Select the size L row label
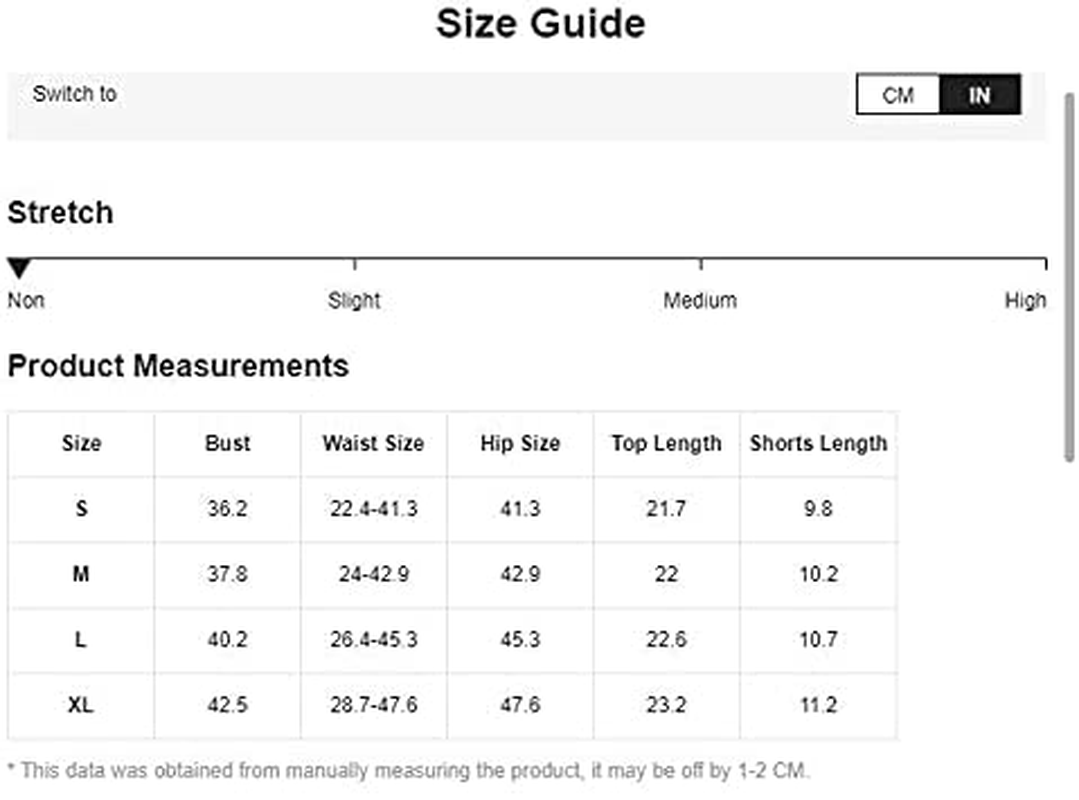This screenshot has width=1079, height=800. click(x=81, y=639)
